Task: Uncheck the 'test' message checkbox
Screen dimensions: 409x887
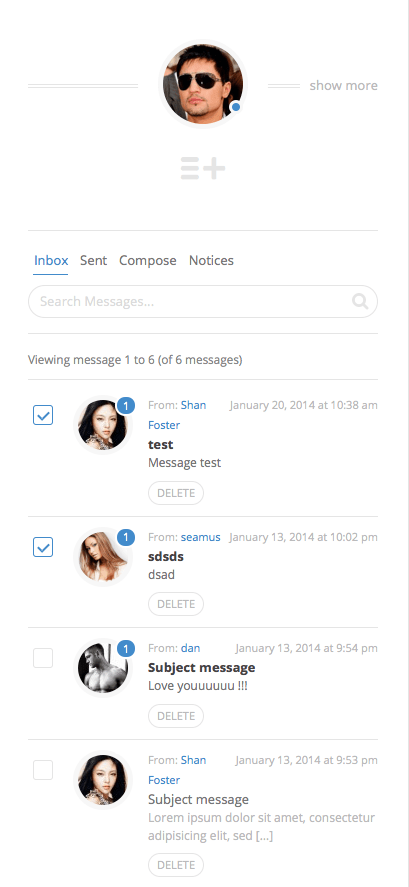Action: tap(43, 415)
